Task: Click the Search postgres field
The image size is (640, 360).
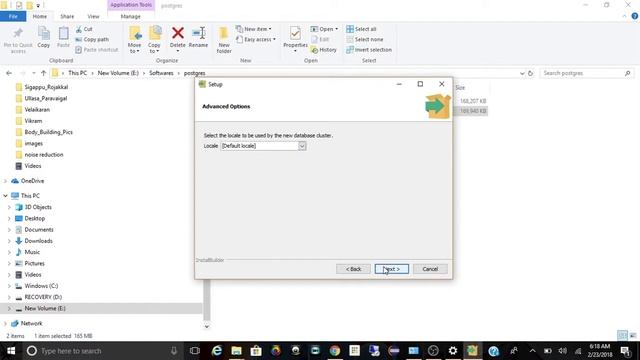Action: click(x=586, y=73)
